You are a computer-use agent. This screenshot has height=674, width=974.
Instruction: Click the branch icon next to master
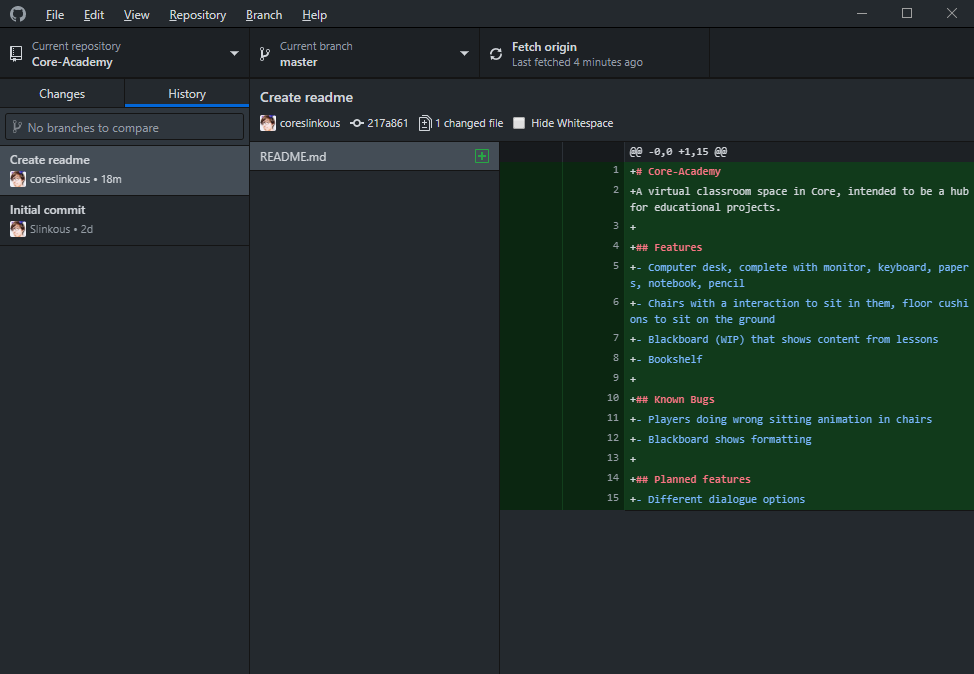pyautogui.click(x=265, y=55)
